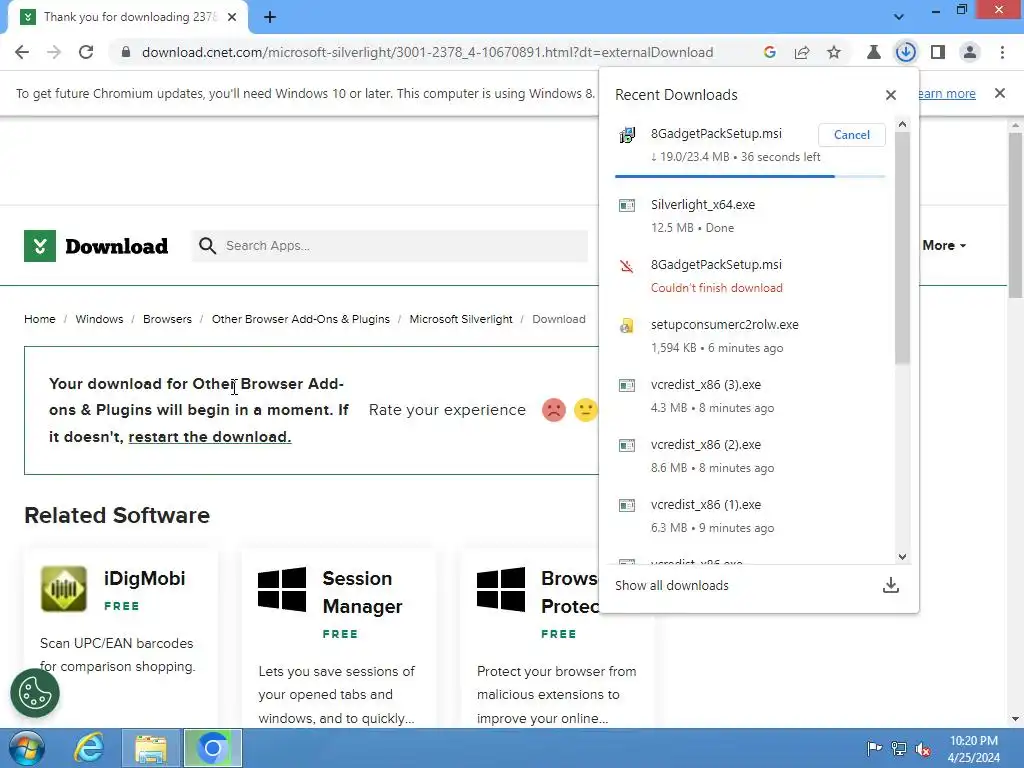Click the failed download warning icon
1024x768 pixels.
click(627, 266)
